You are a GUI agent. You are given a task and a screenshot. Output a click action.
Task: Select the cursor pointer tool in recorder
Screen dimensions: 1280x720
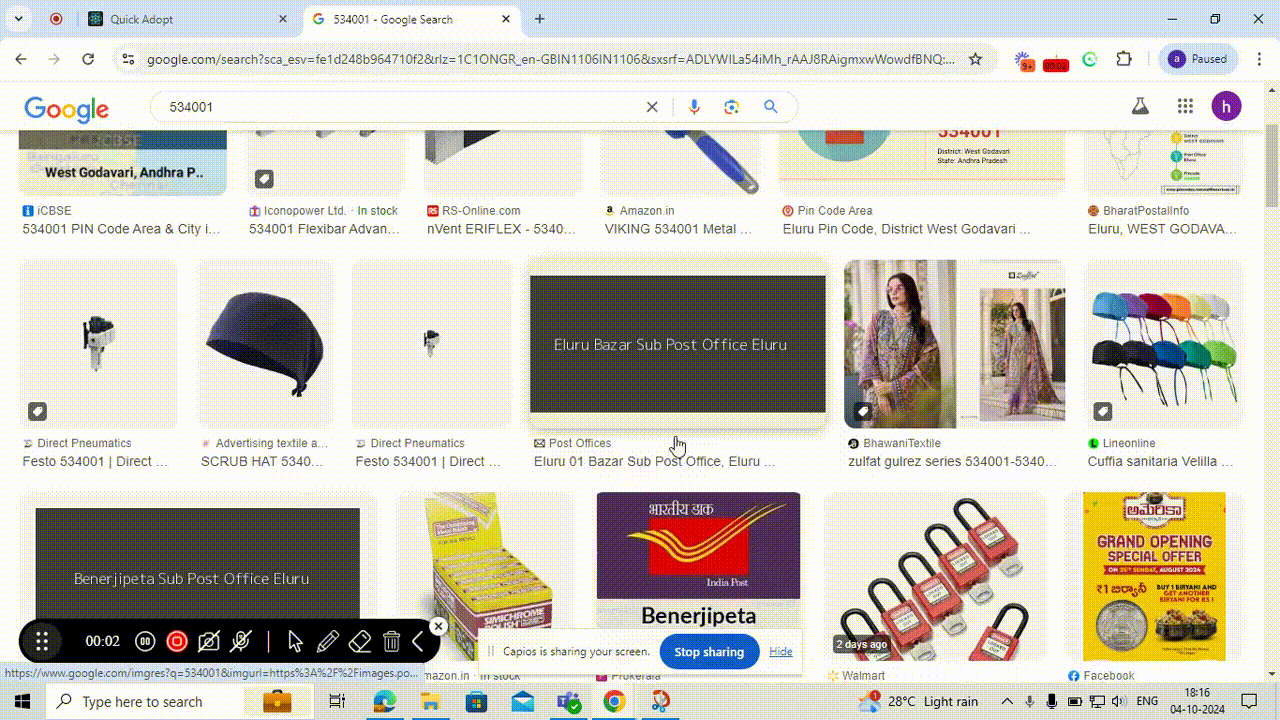pyautogui.click(x=295, y=642)
